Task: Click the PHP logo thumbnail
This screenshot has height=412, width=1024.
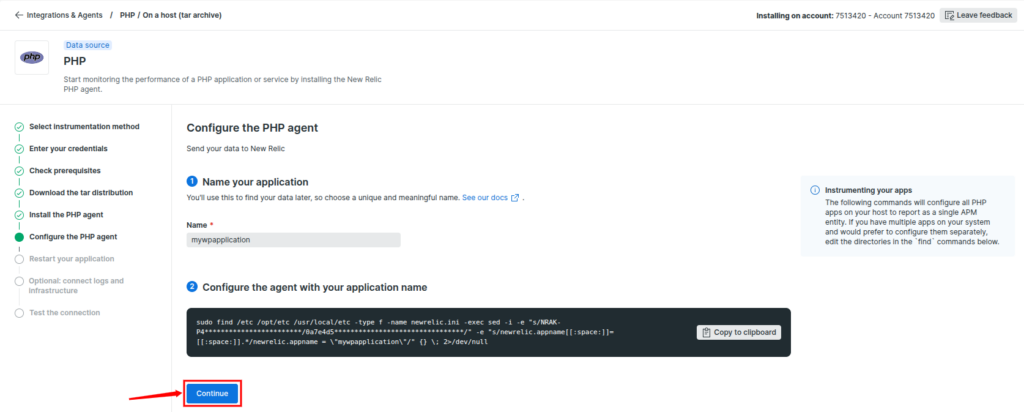Action: [x=31, y=57]
